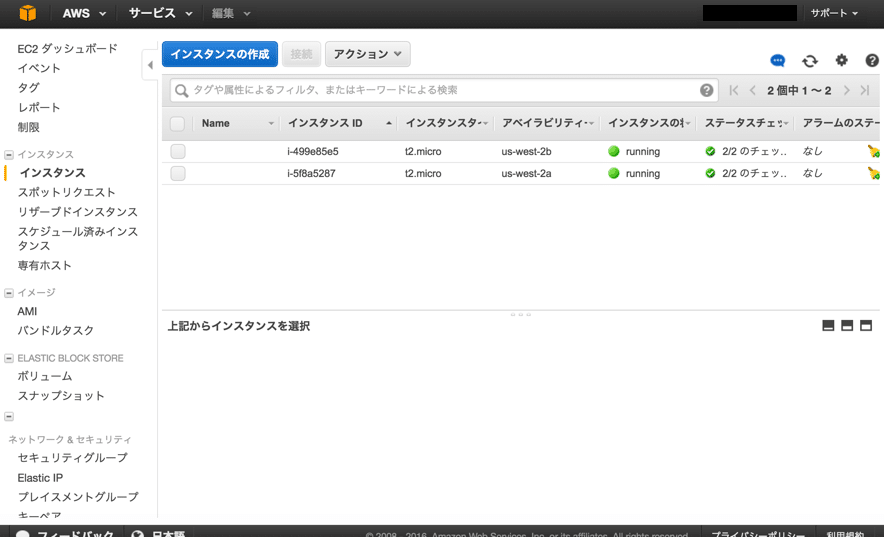Check the box for instance i-5f8a5287
Screen dimensions: 884x537
coord(178,173)
